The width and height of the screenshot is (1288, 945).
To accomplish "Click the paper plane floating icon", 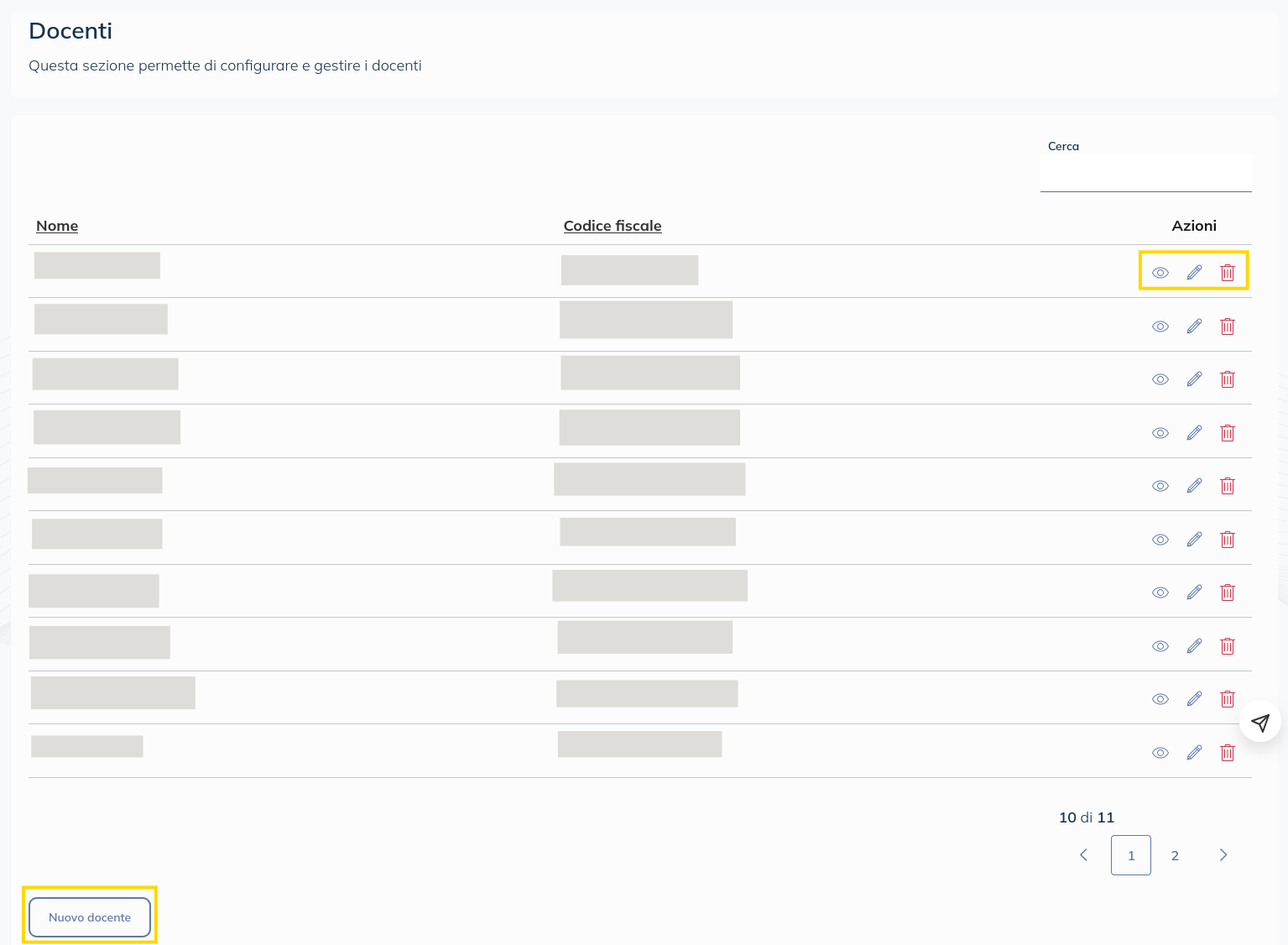I will (x=1260, y=722).
